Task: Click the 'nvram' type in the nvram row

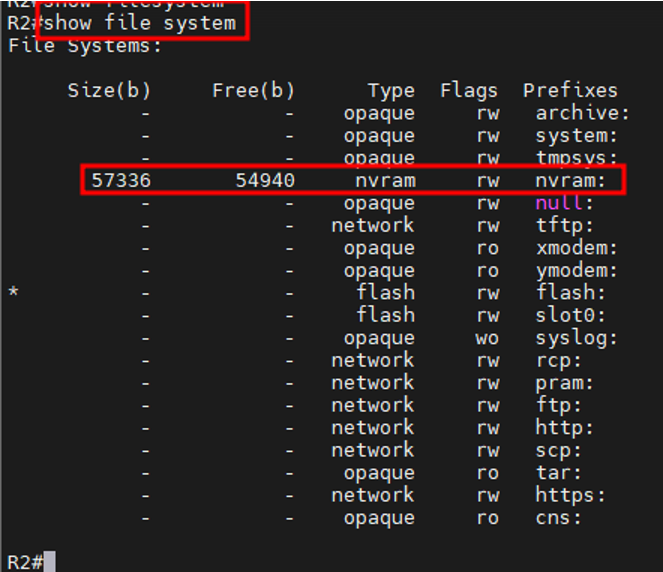Action: coord(386,181)
